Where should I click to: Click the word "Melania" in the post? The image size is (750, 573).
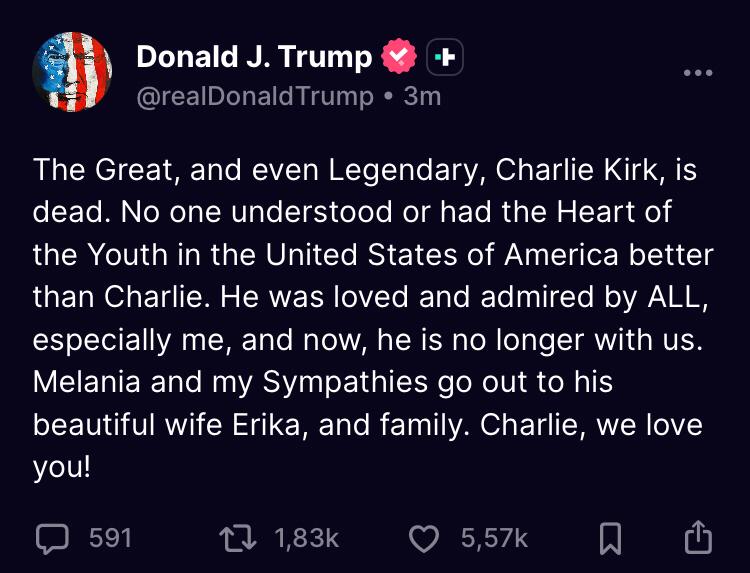(89, 382)
